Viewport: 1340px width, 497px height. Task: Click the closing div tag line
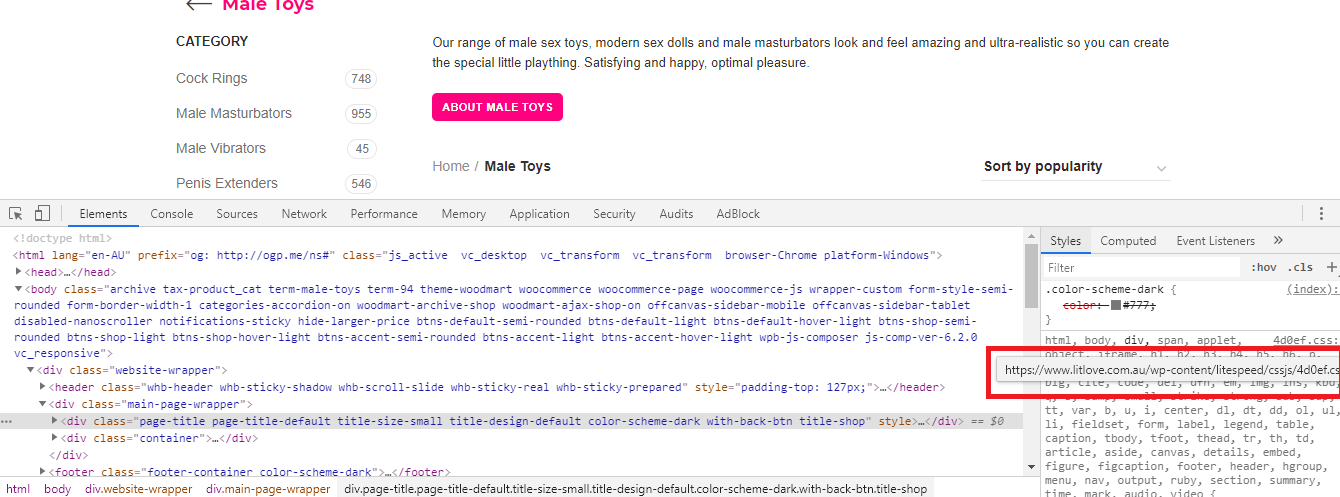68,455
